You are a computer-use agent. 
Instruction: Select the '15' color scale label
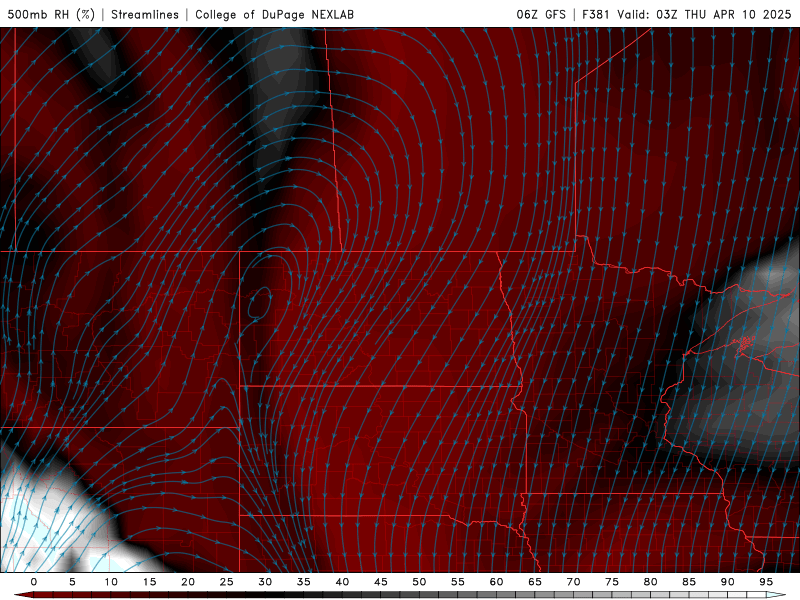click(x=149, y=582)
